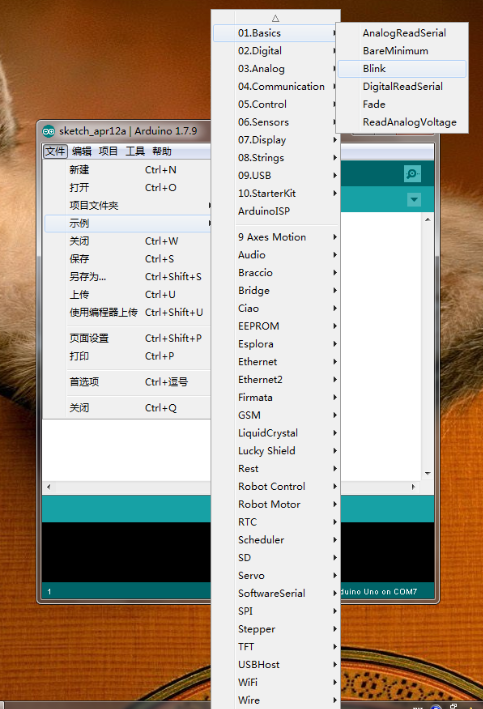Expand the 10.StarterKit submenu
This screenshot has width=483, height=709.
tap(275, 194)
